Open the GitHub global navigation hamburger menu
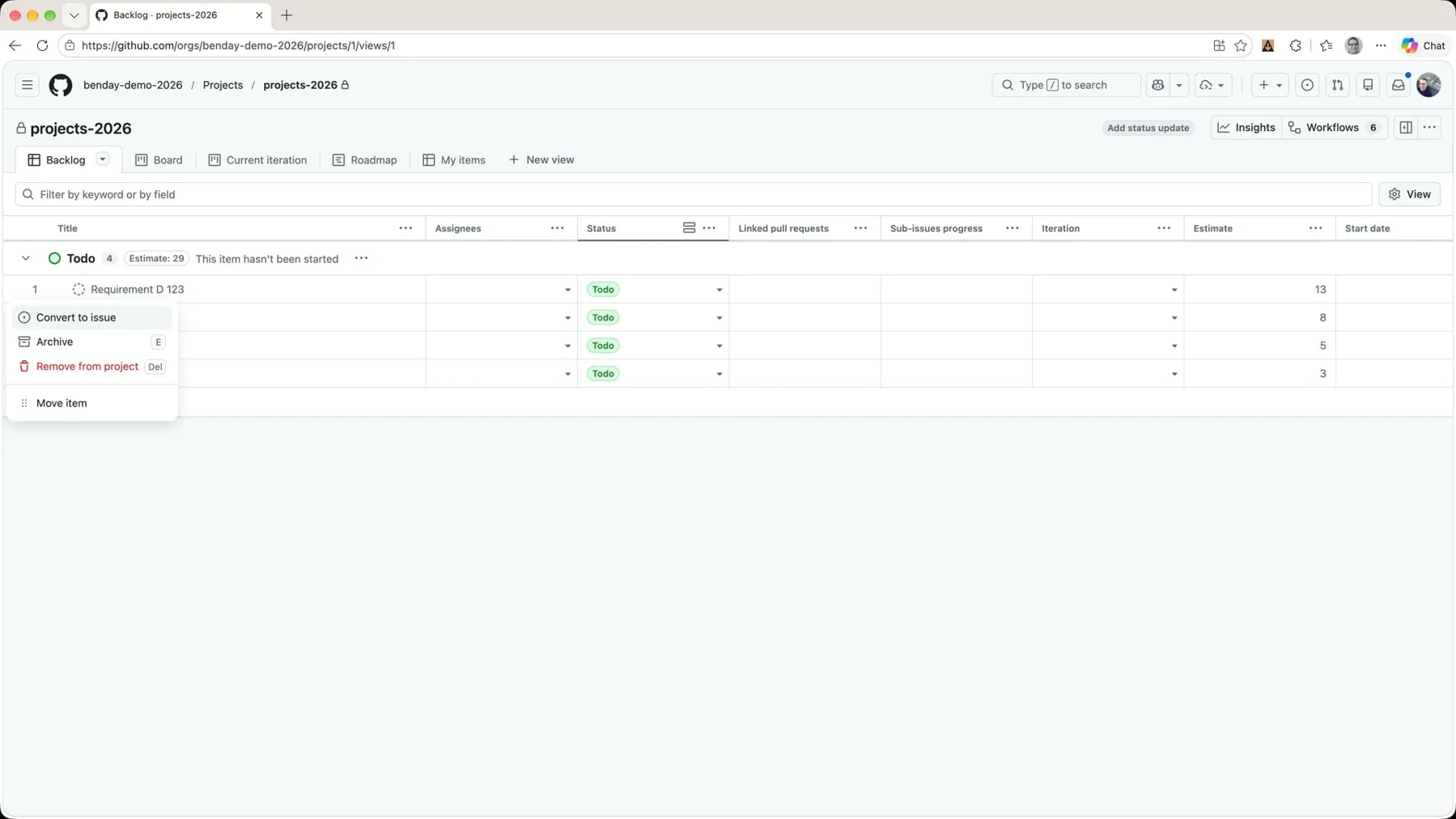The height and width of the screenshot is (819, 1456). (27, 85)
